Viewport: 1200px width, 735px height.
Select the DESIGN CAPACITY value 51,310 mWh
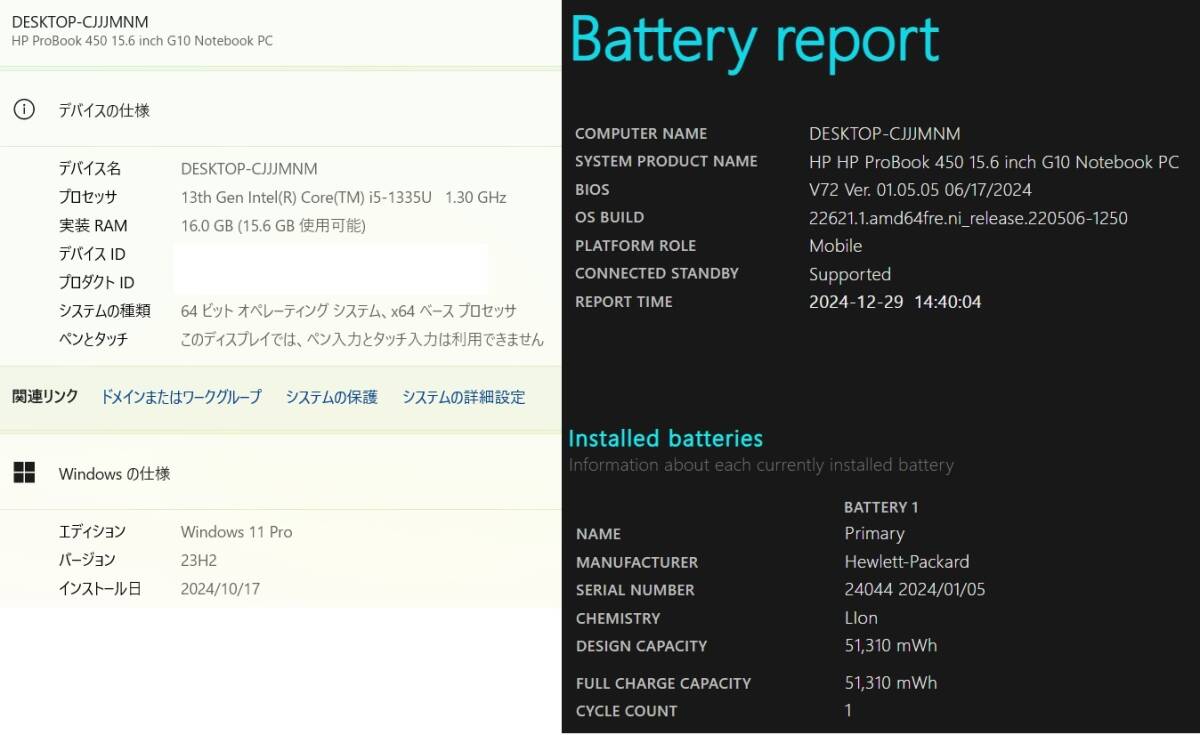[x=891, y=646]
